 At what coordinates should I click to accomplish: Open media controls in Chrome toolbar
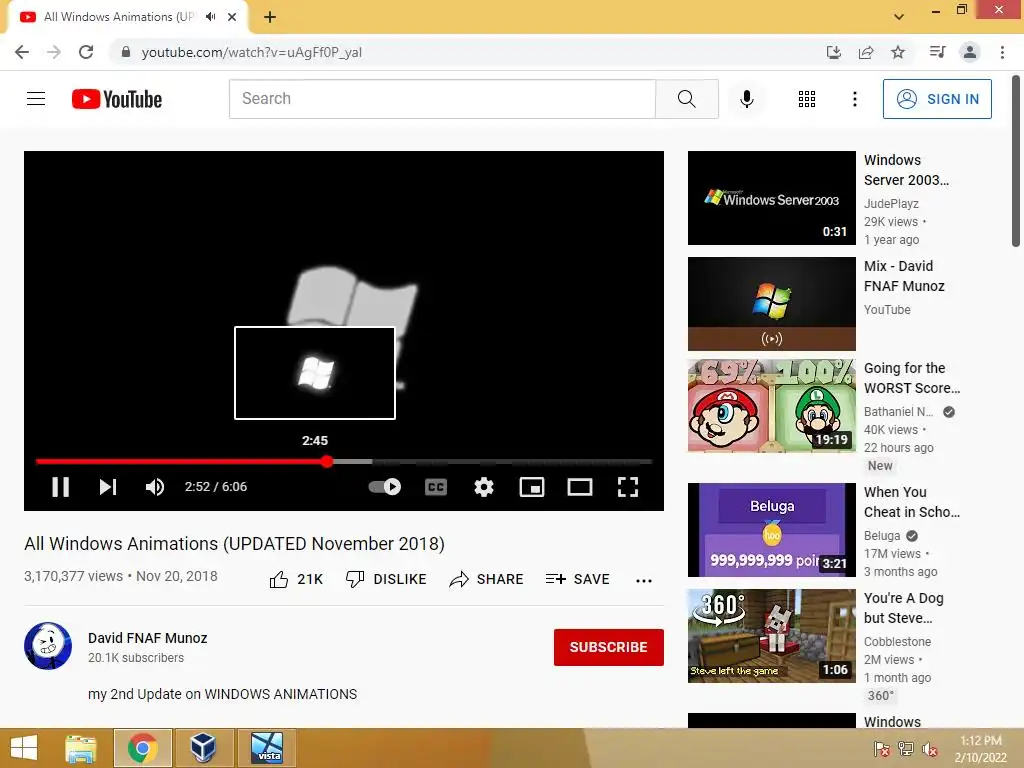(937, 52)
